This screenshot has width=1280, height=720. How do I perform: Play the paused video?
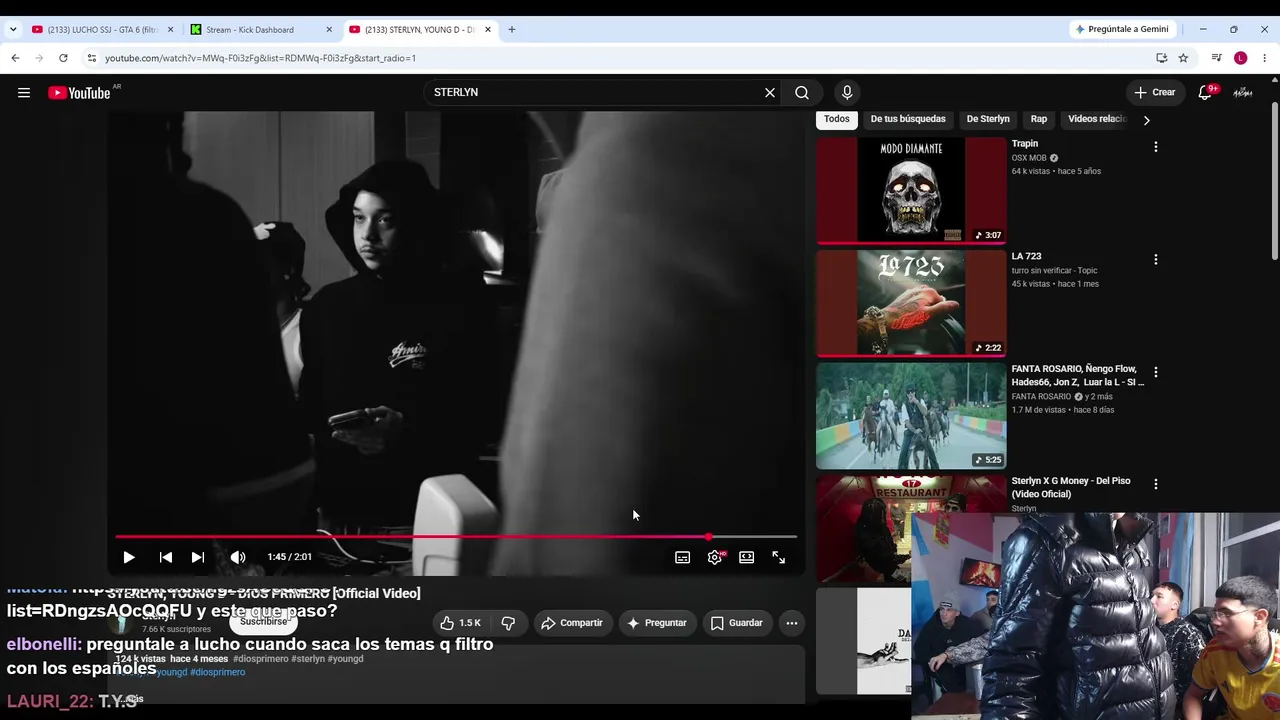[129, 557]
